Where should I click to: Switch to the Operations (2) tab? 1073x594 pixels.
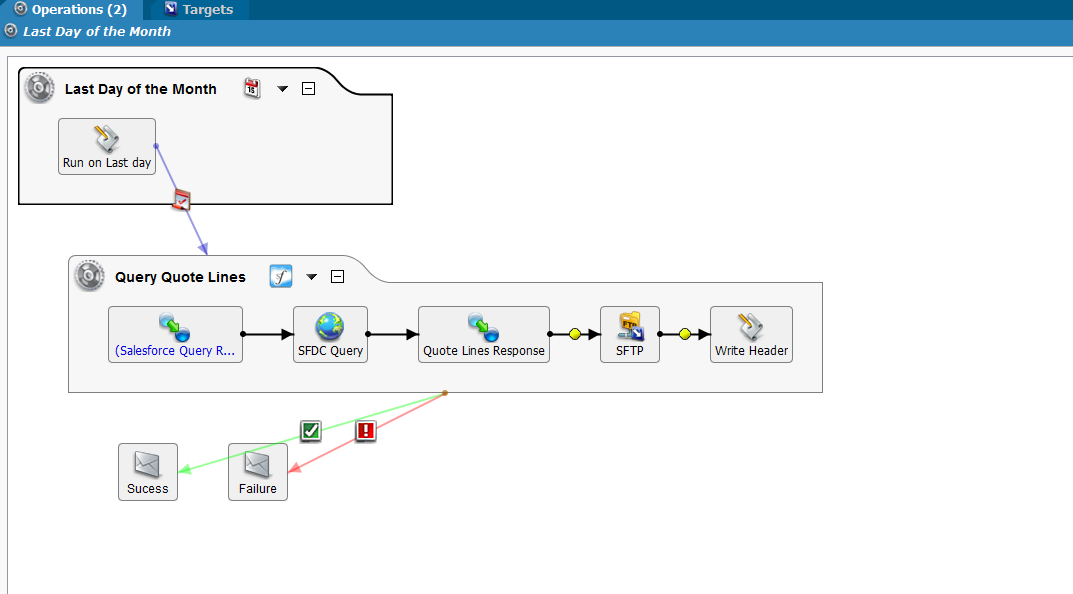pos(71,10)
